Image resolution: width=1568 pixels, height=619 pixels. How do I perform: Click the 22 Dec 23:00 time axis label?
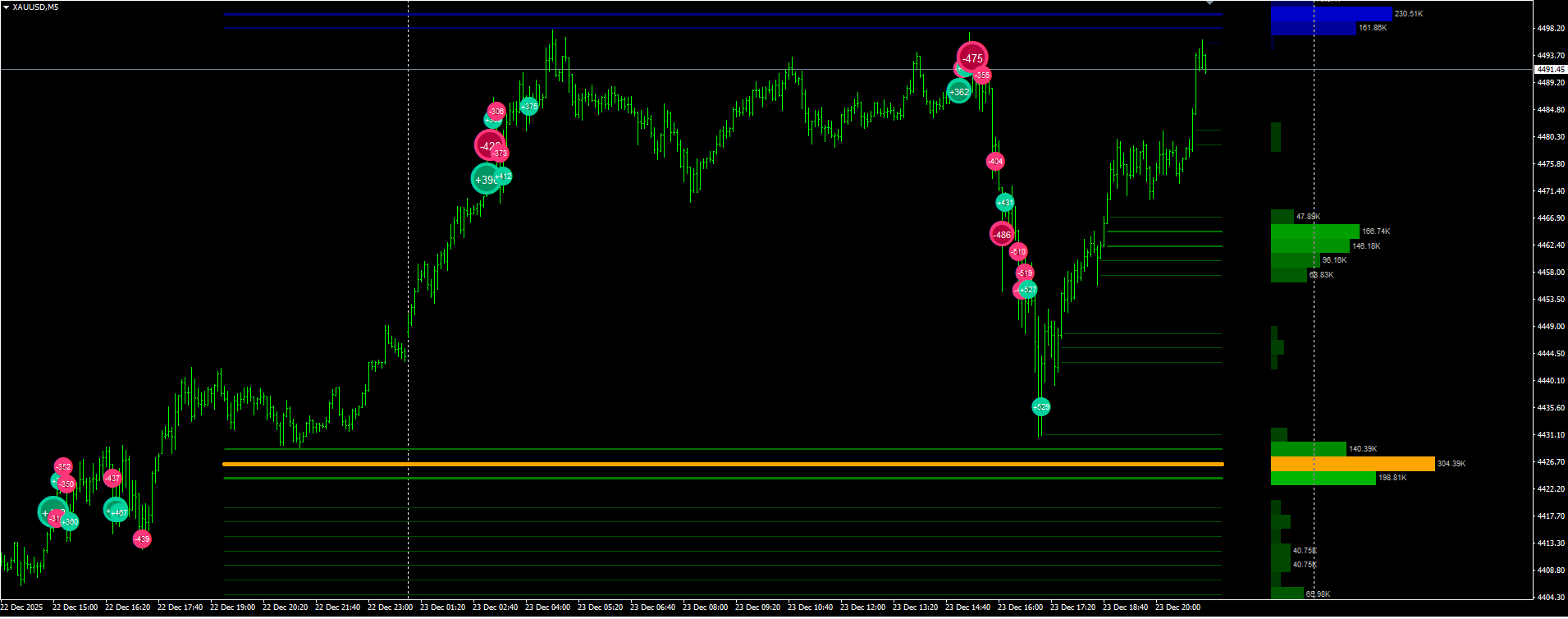(390, 608)
